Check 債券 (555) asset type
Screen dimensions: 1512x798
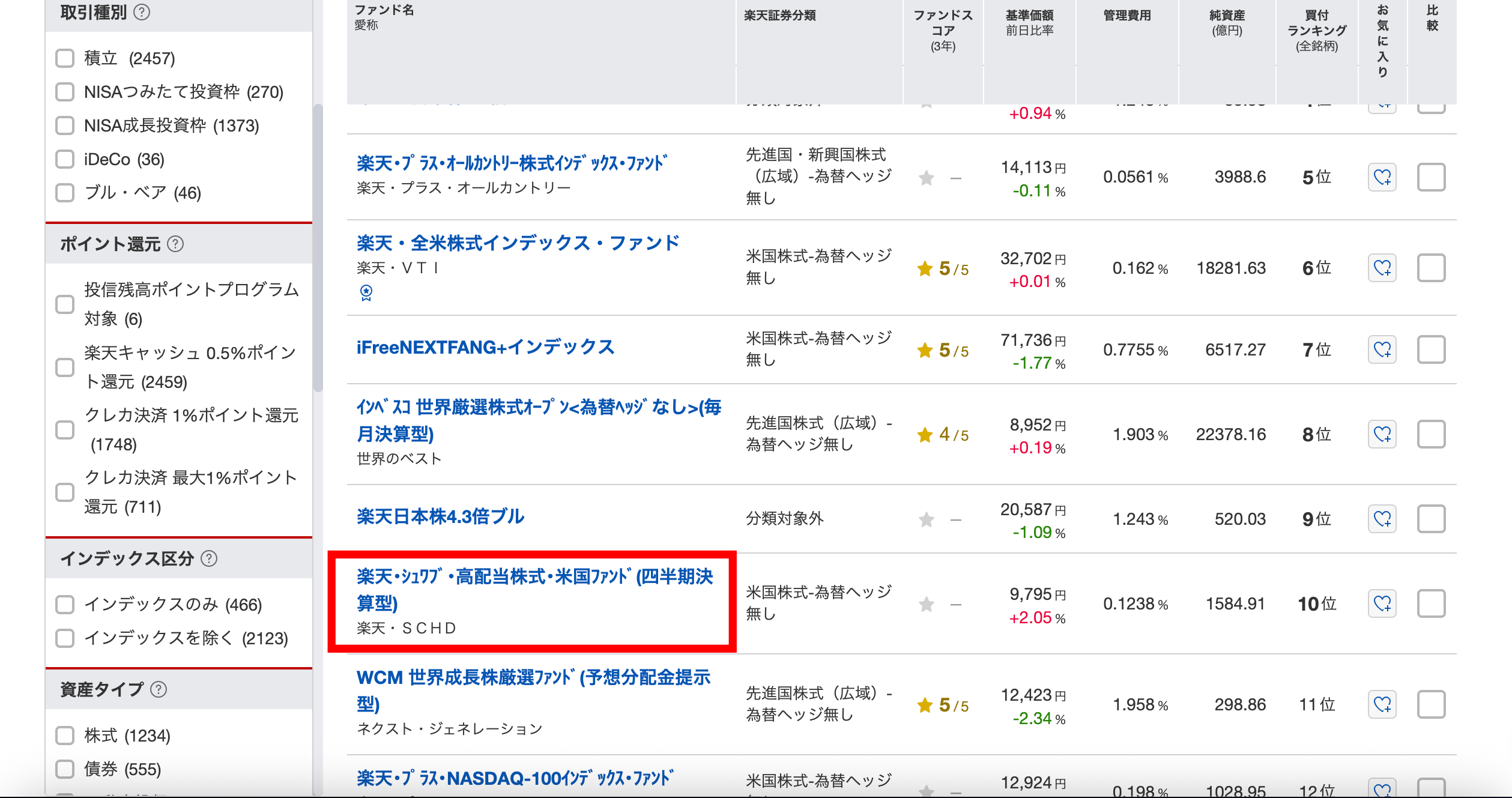pyautogui.click(x=65, y=769)
